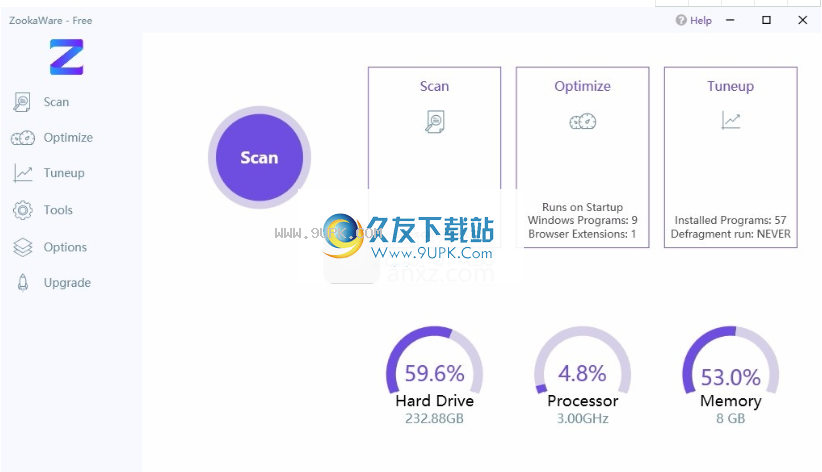Screen dimensions: 822x472
Task: Click the 'Windows Programs: 9' text
Action: click(582, 220)
